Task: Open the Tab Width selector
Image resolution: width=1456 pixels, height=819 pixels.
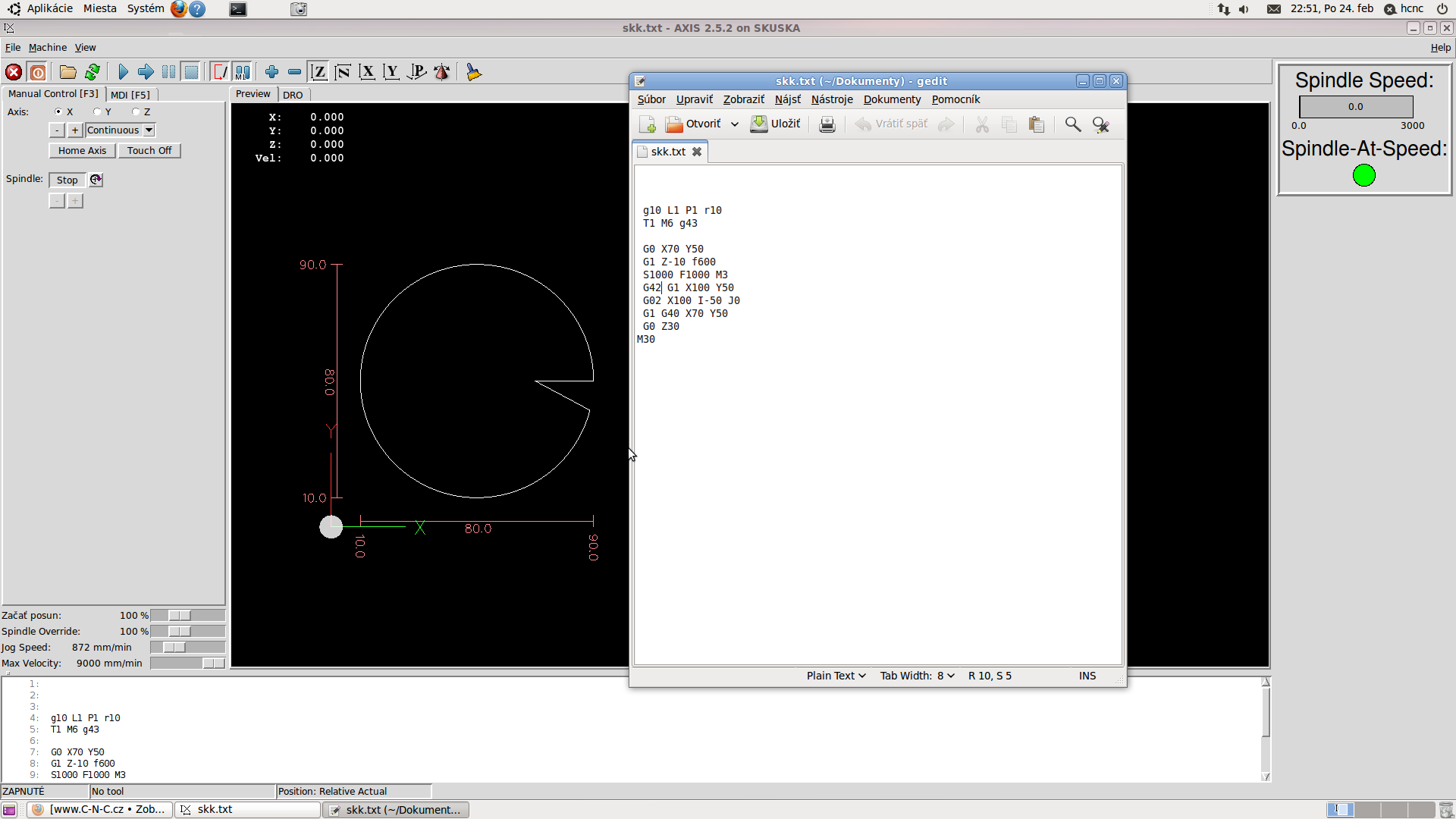Action: 917,676
